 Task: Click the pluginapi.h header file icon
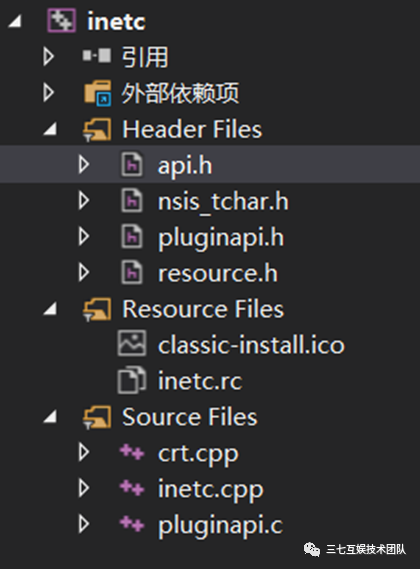tap(132, 236)
